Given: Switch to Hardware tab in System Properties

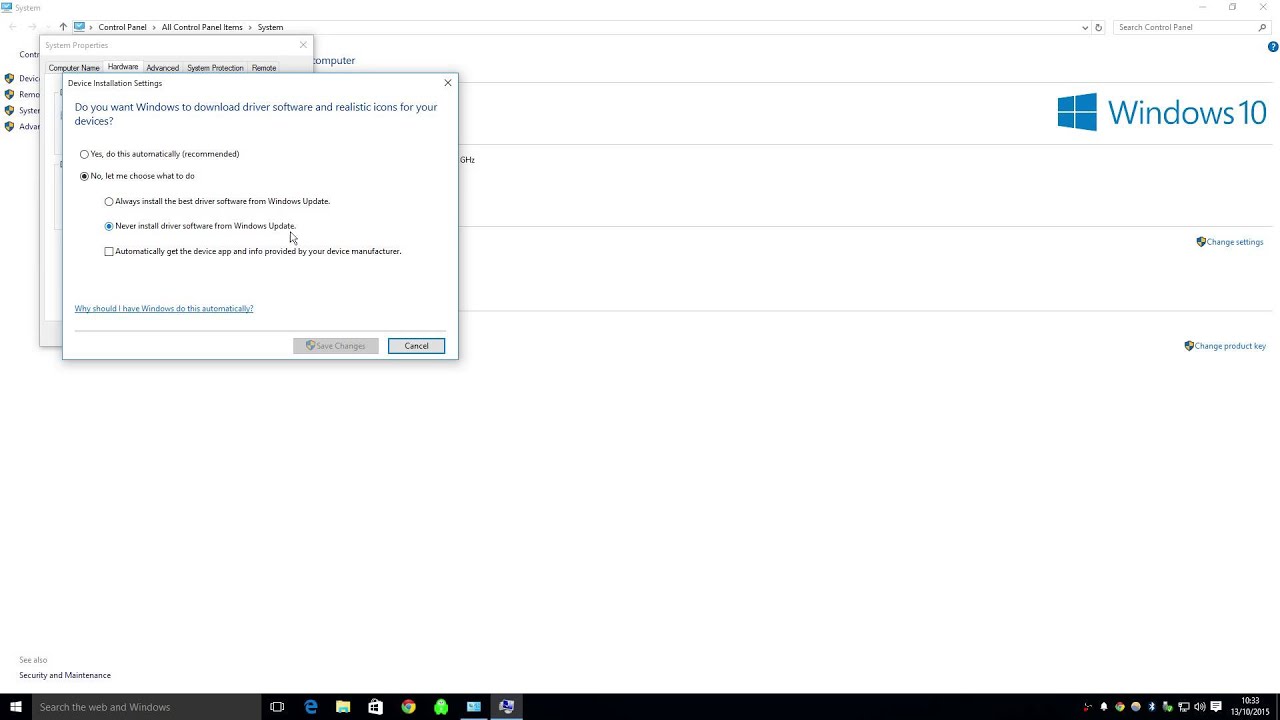Looking at the screenshot, I should click(123, 67).
